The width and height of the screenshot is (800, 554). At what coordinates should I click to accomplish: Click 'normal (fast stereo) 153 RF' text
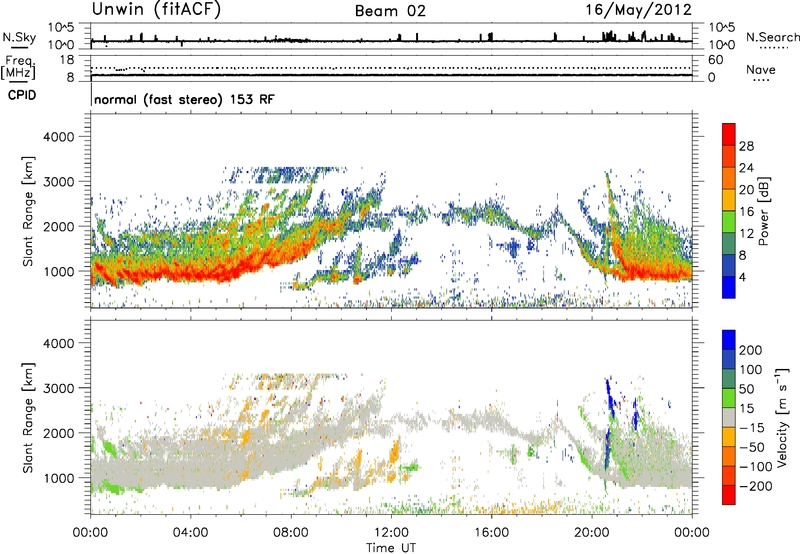(184, 99)
